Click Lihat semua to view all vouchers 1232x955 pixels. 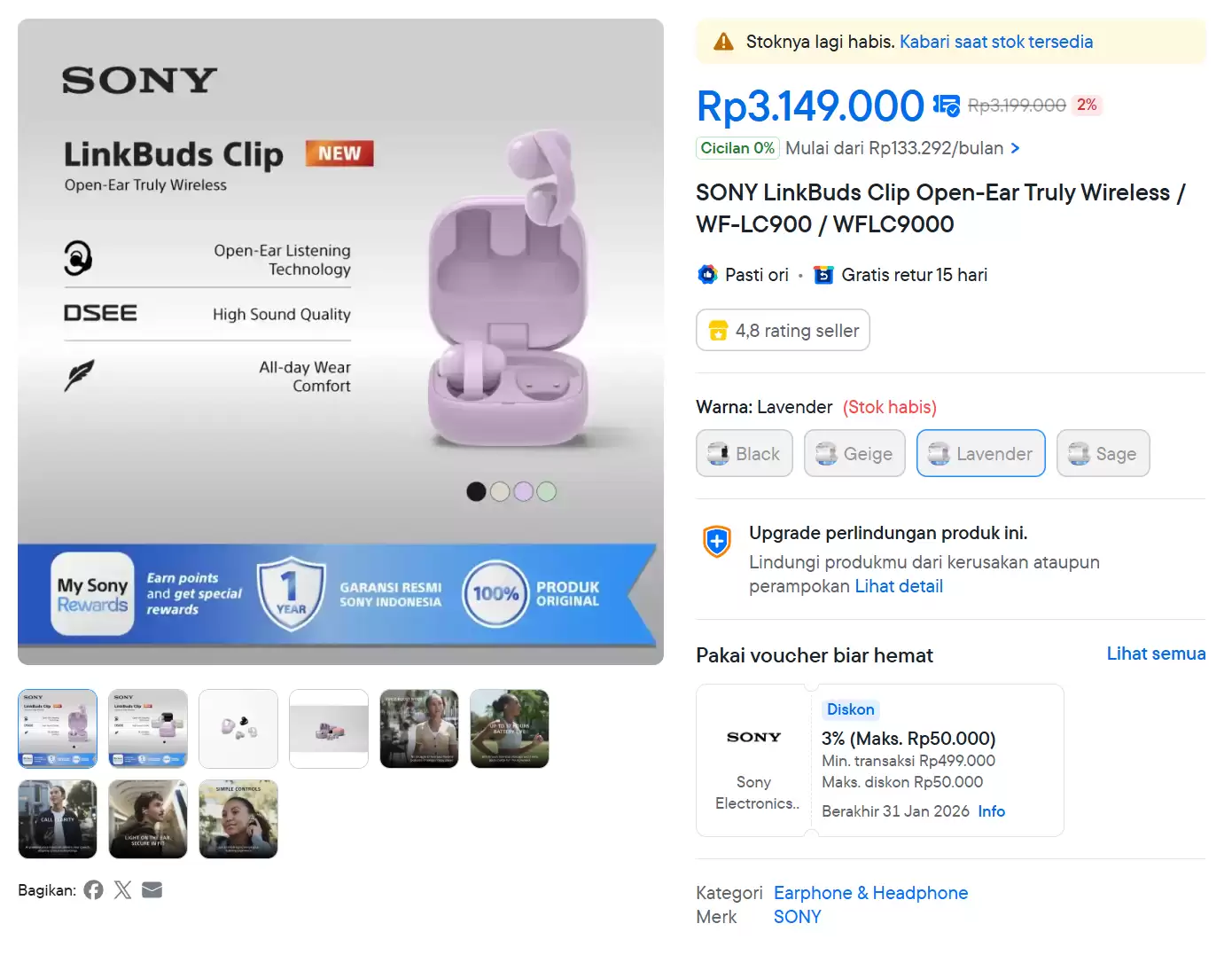pyautogui.click(x=1156, y=654)
